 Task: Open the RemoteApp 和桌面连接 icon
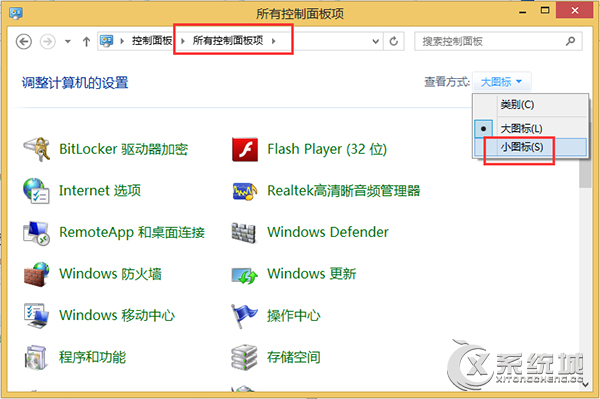click(36, 233)
